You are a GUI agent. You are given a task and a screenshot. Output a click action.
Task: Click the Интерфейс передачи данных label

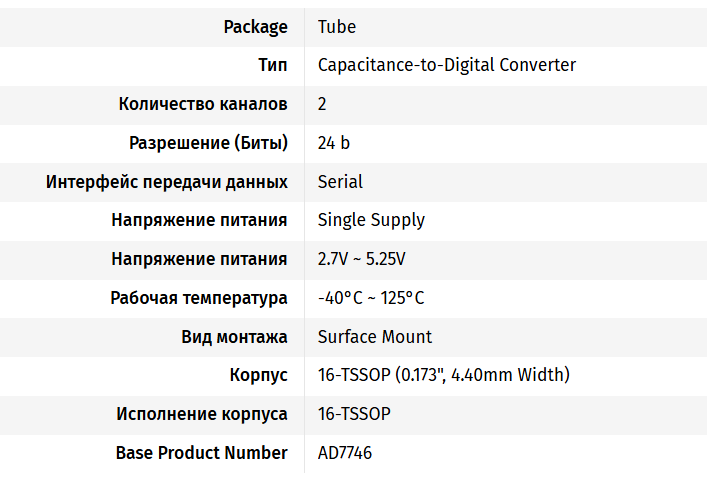coord(167,182)
